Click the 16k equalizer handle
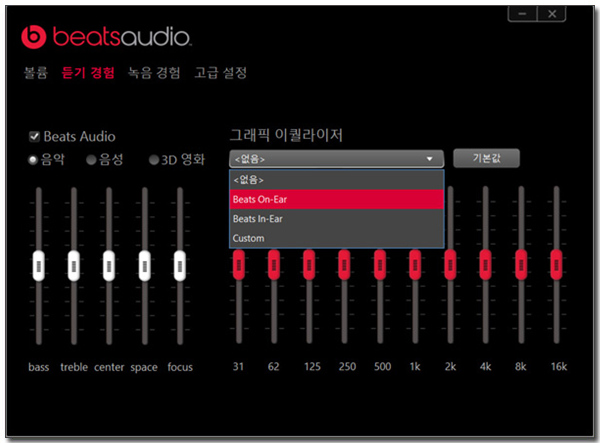This screenshot has width=600, height=443. 556,264
